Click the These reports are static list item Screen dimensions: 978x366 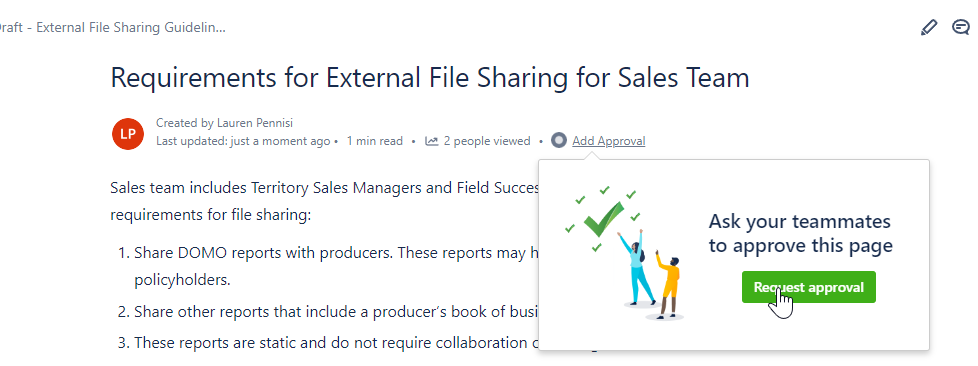pos(336,343)
